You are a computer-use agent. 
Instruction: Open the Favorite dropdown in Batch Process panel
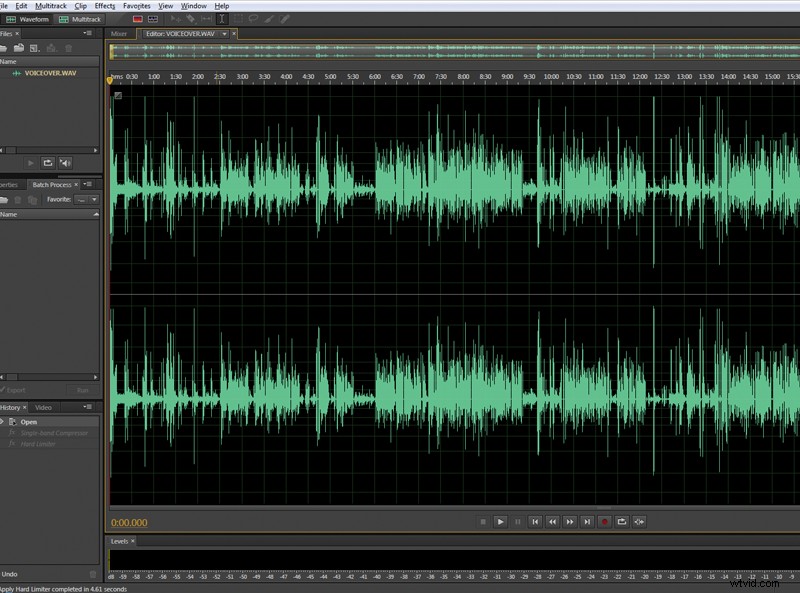tap(94, 199)
